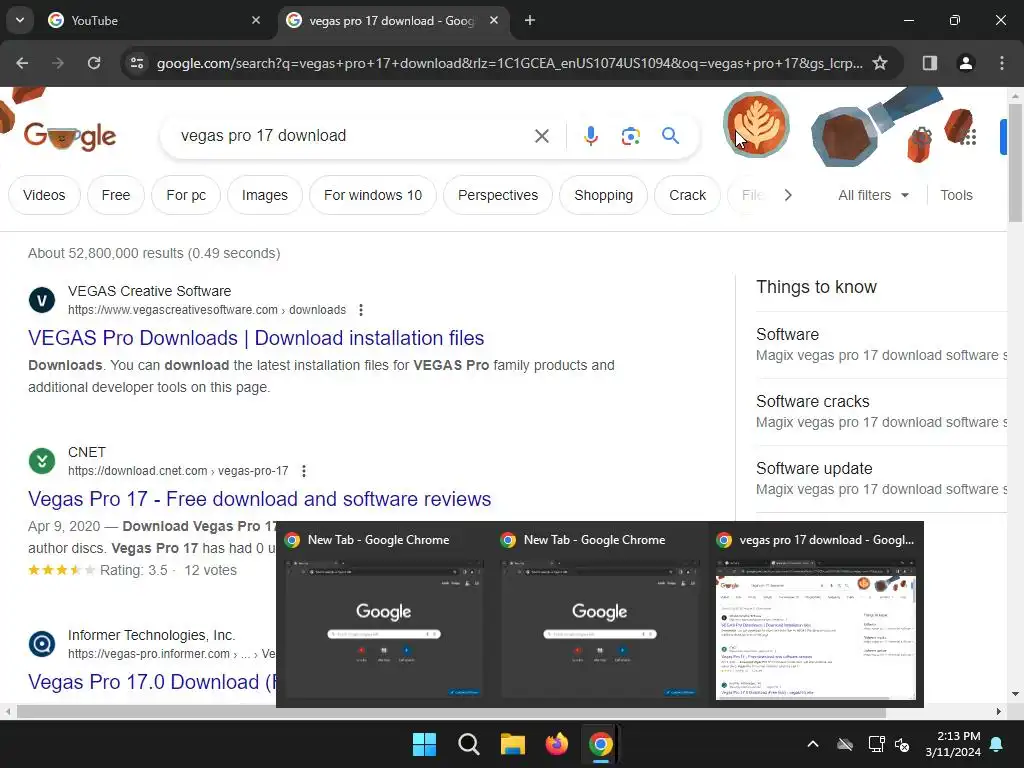Open the network status tray icon
1024x768 pixels.
point(876,744)
